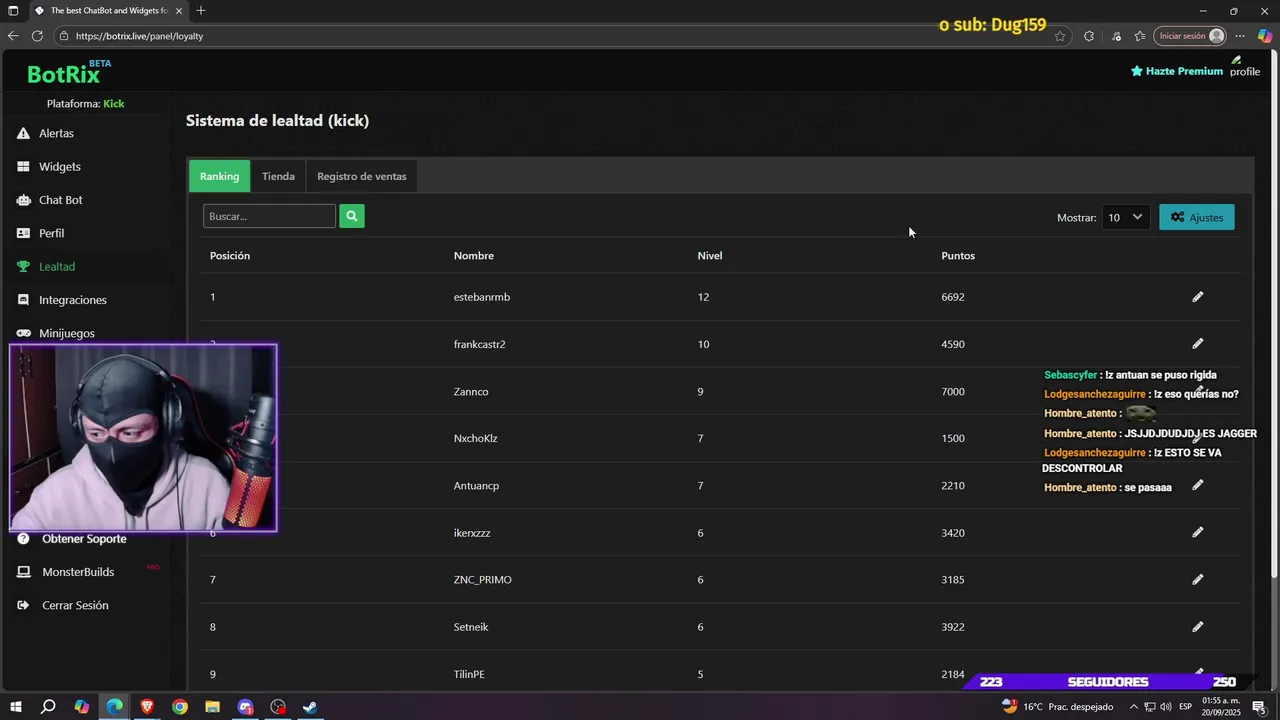Sort by the Posición column header
The image size is (1280, 720).
coord(230,256)
